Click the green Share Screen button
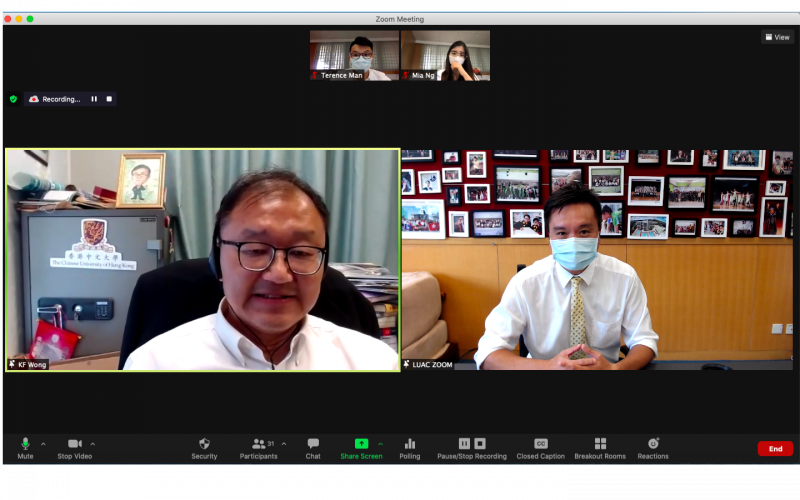Viewport: 800px width, 500px height. coord(361,448)
